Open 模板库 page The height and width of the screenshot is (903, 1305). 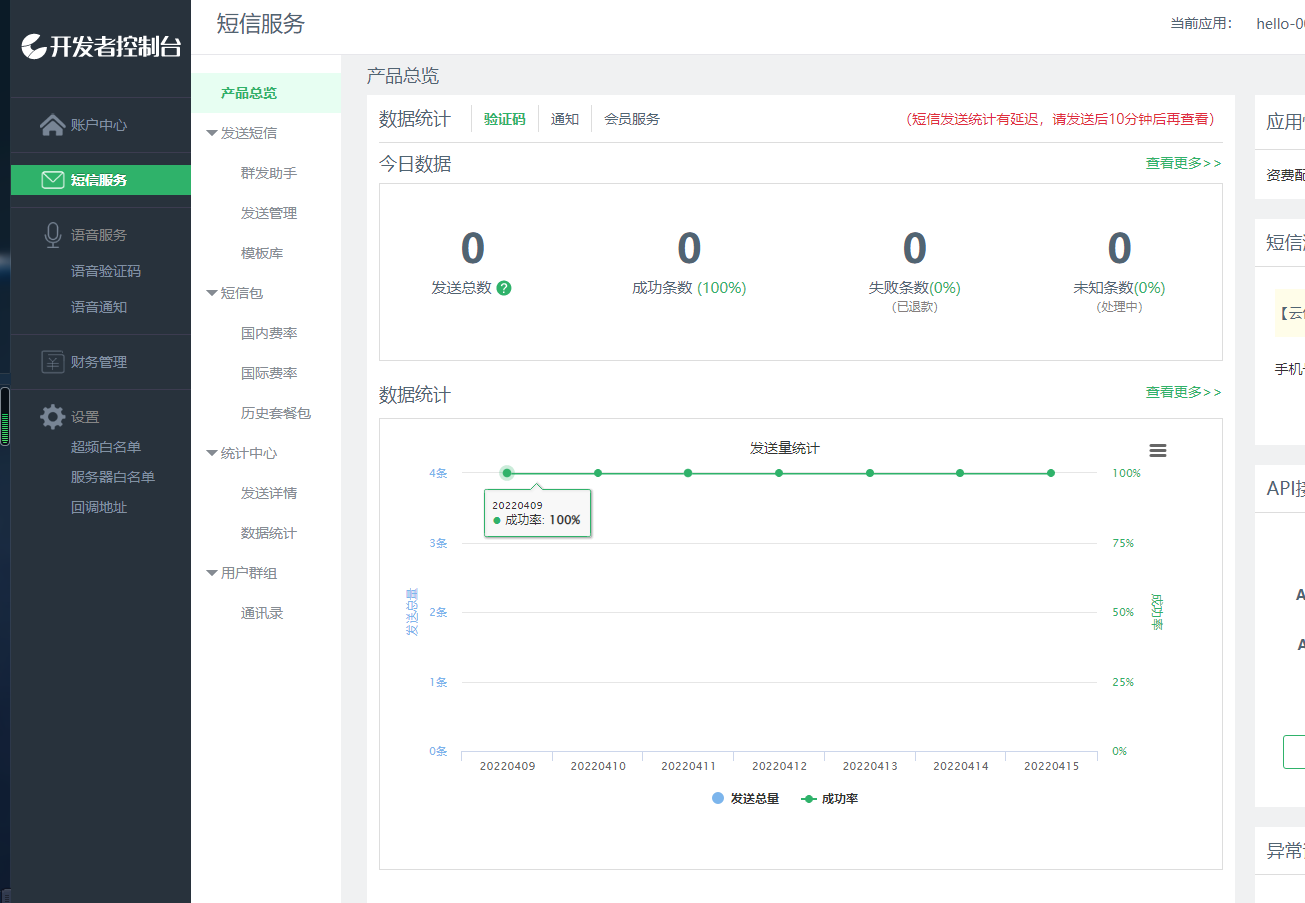pos(262,253)
